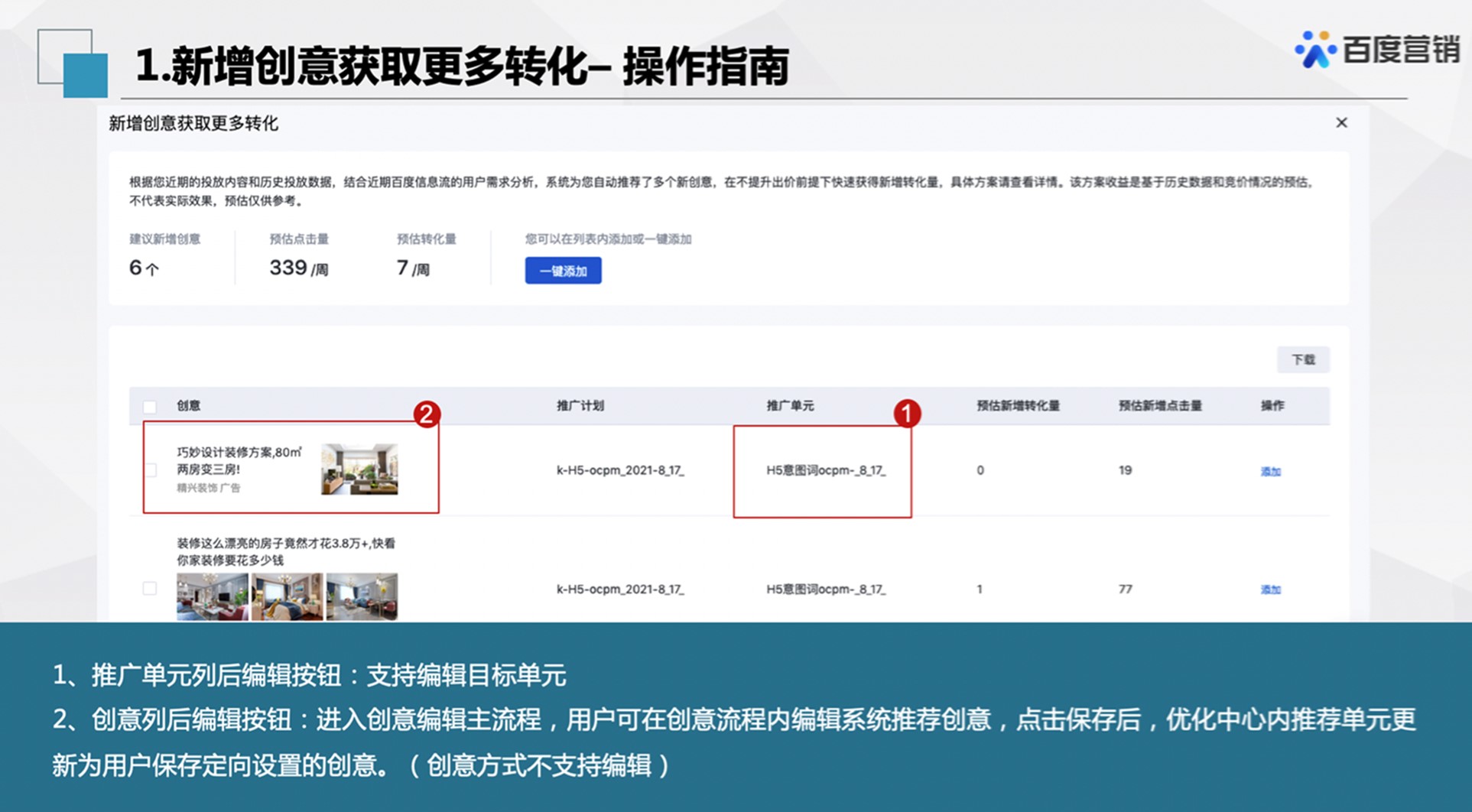This screenshot has height=812, width=1472.
Task: Click 添加 link in the second row
Action: coord(1270,590)
